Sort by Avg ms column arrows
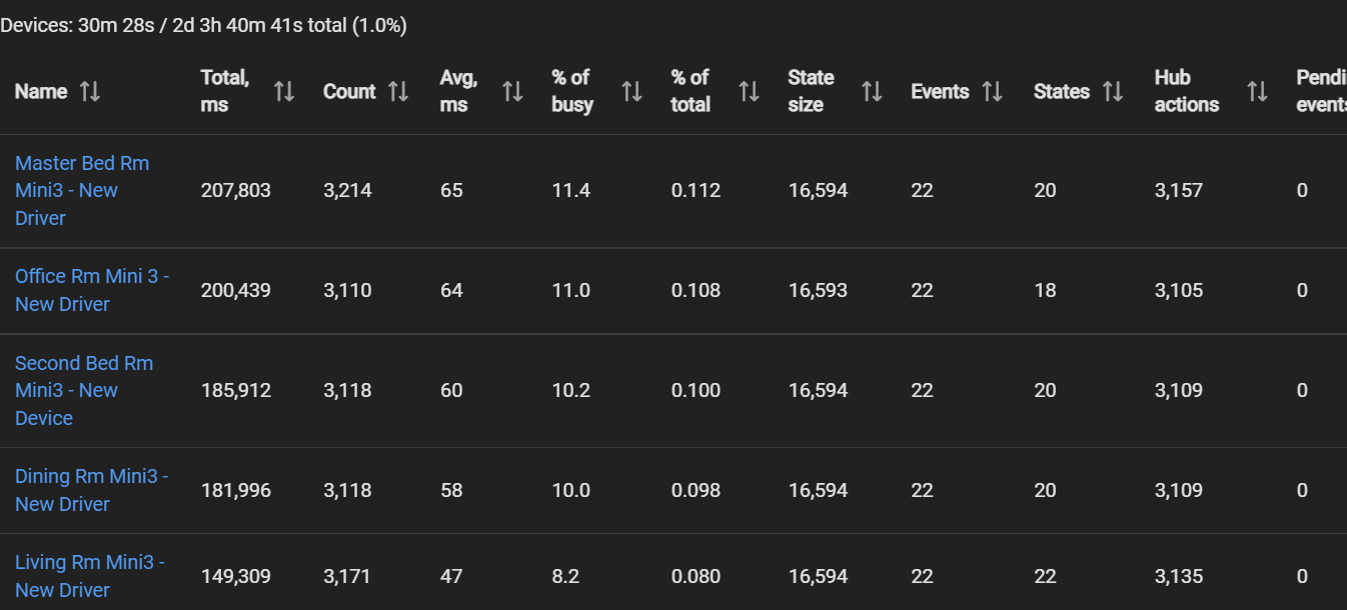The width and height of the screenshot is (1347, 610). (512, 92)
